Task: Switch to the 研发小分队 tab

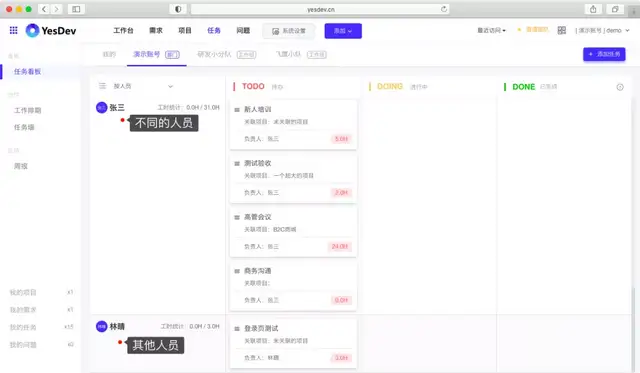Action: pos(227,54)
